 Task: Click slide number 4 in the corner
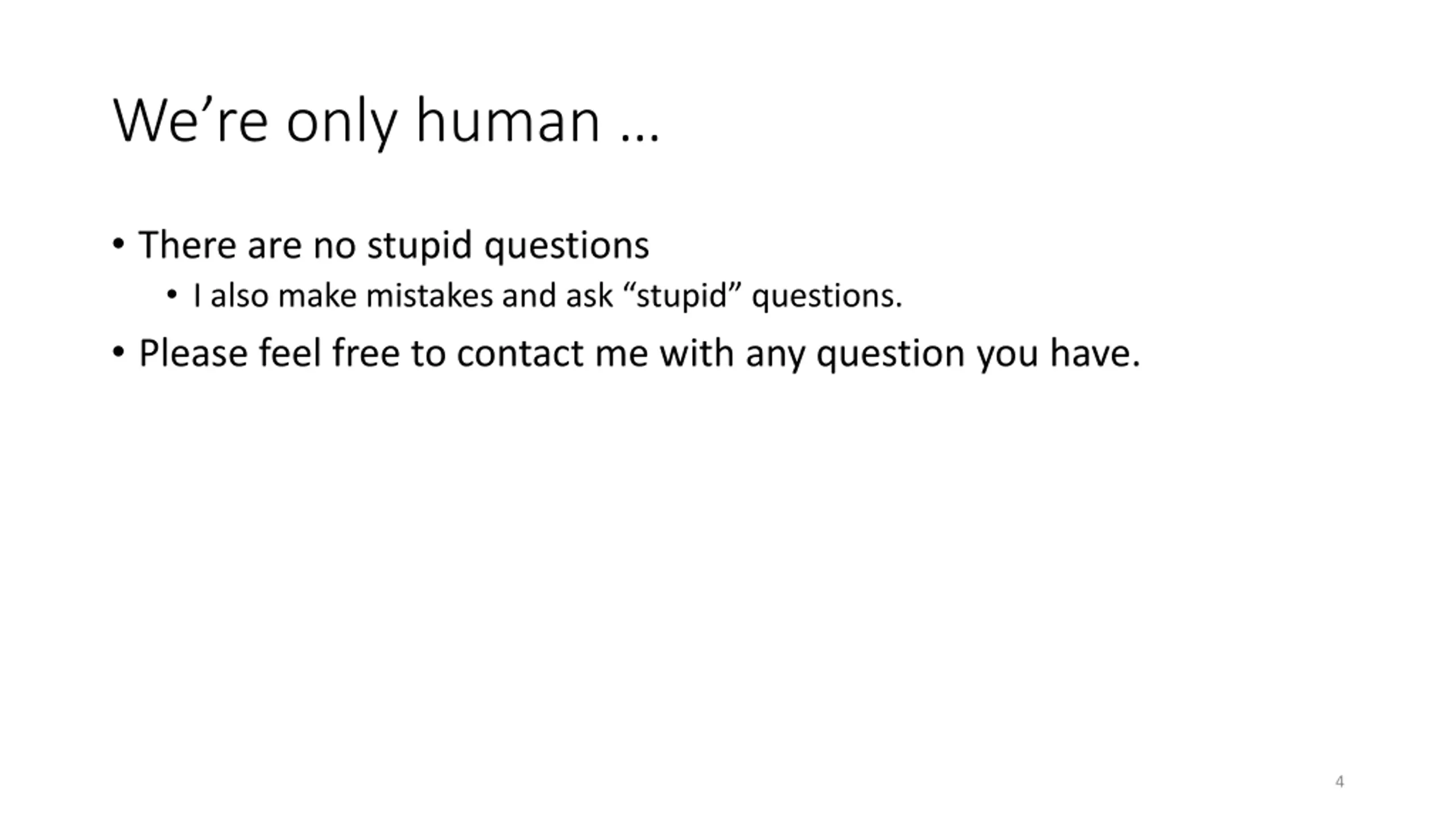pyautogui.click(x=1339, y=781)
